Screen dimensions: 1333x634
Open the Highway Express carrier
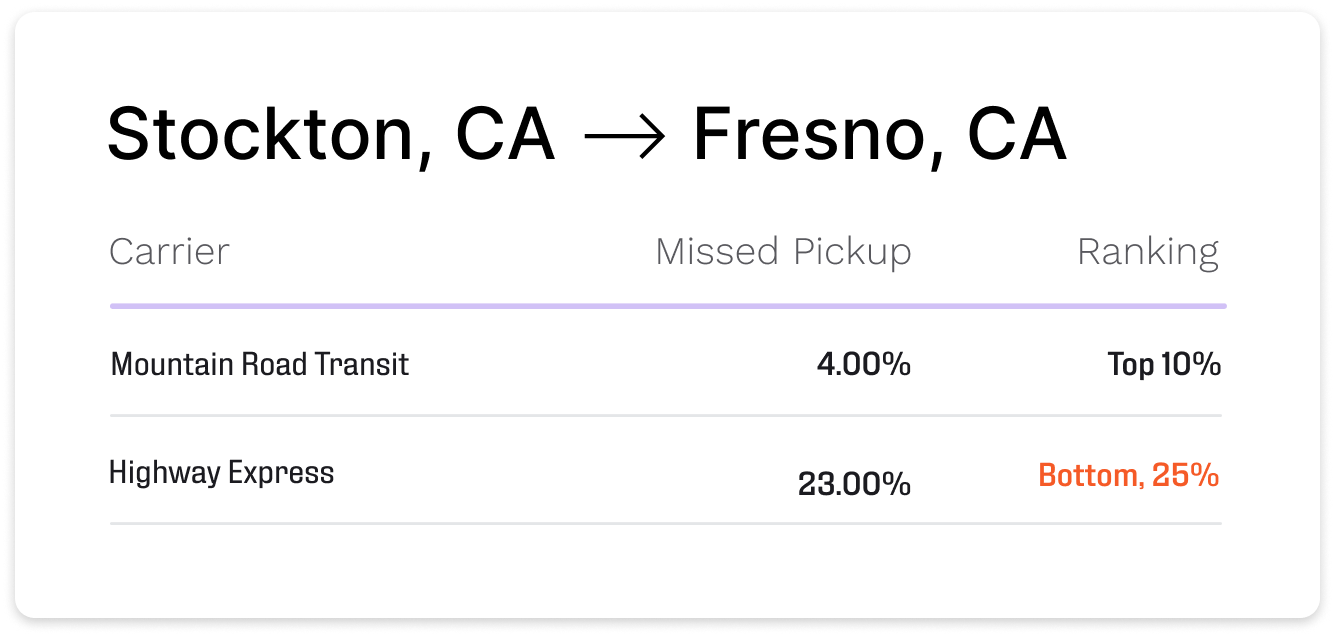(x=221, y=472)
